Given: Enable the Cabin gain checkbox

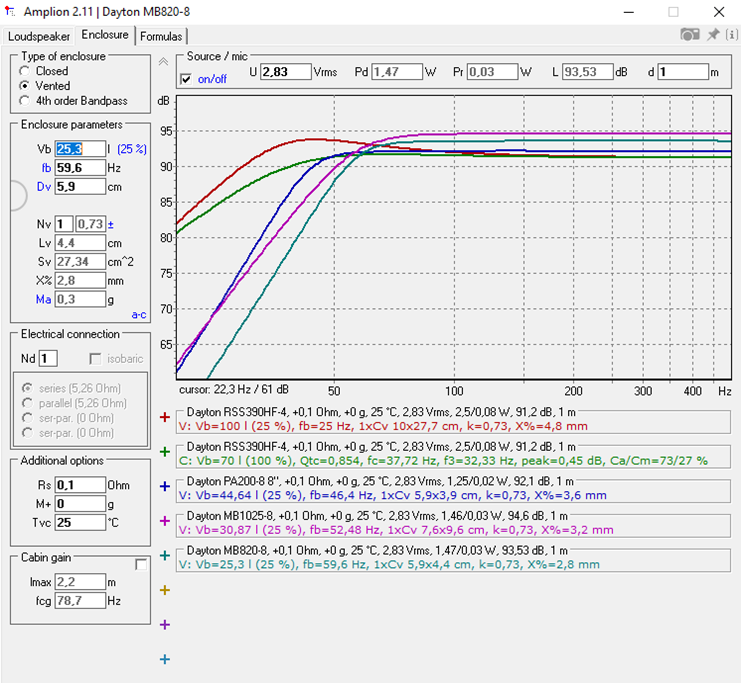Looking at the screenshot, I should tap(141, 564).
